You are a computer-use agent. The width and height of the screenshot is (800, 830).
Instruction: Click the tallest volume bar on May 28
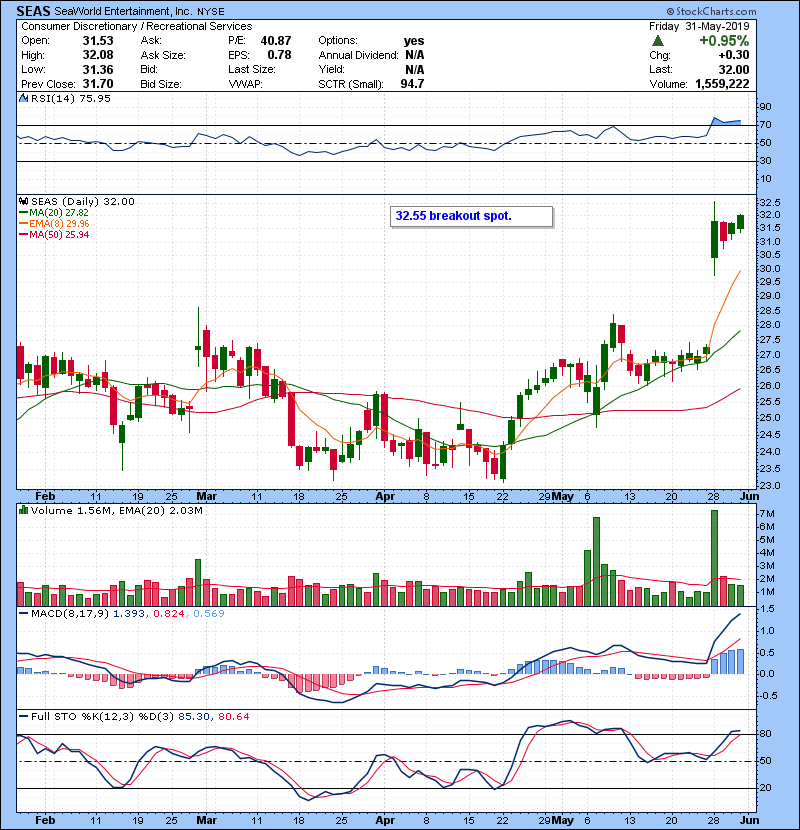[714, 558]
